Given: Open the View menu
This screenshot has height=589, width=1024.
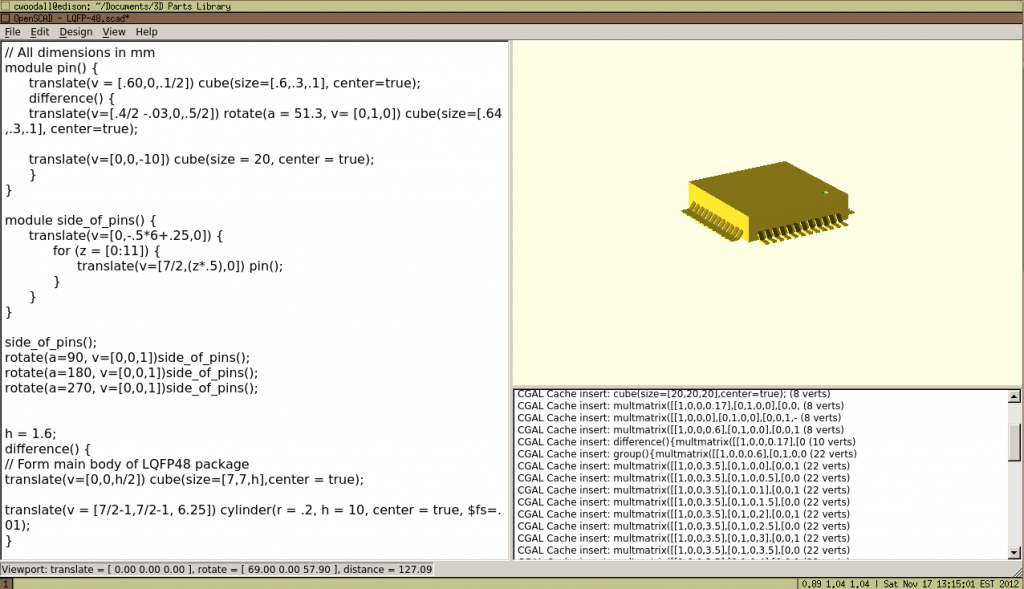Looking at the screenshot, I should pyautogui.click(x=113, y=31).
